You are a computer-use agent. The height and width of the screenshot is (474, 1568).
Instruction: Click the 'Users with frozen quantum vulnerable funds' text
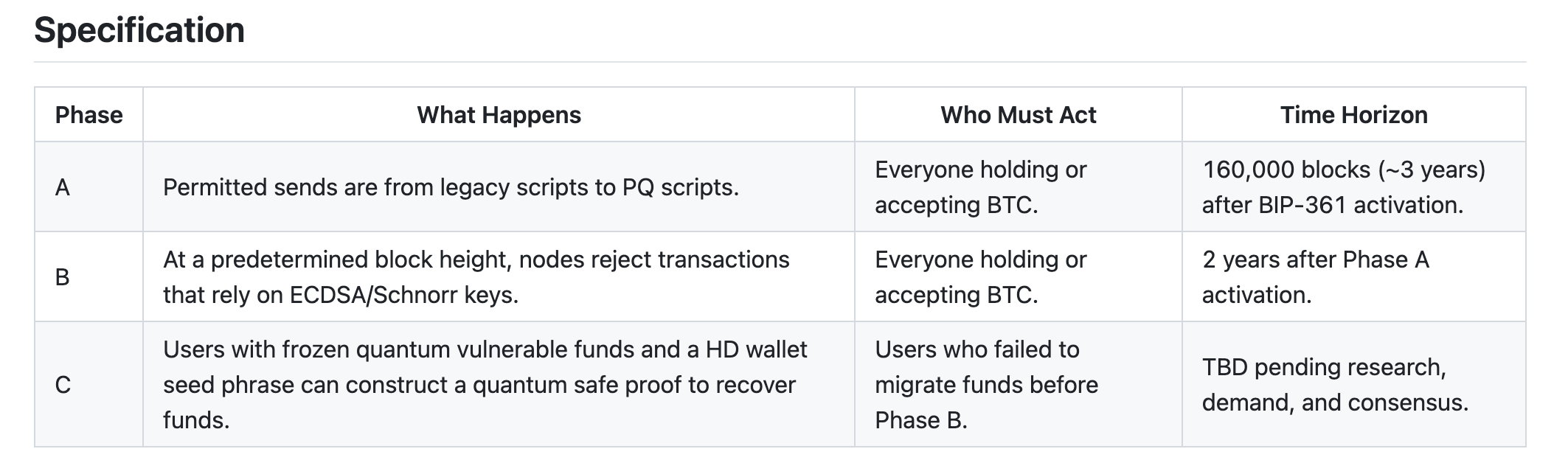point(485,349)
